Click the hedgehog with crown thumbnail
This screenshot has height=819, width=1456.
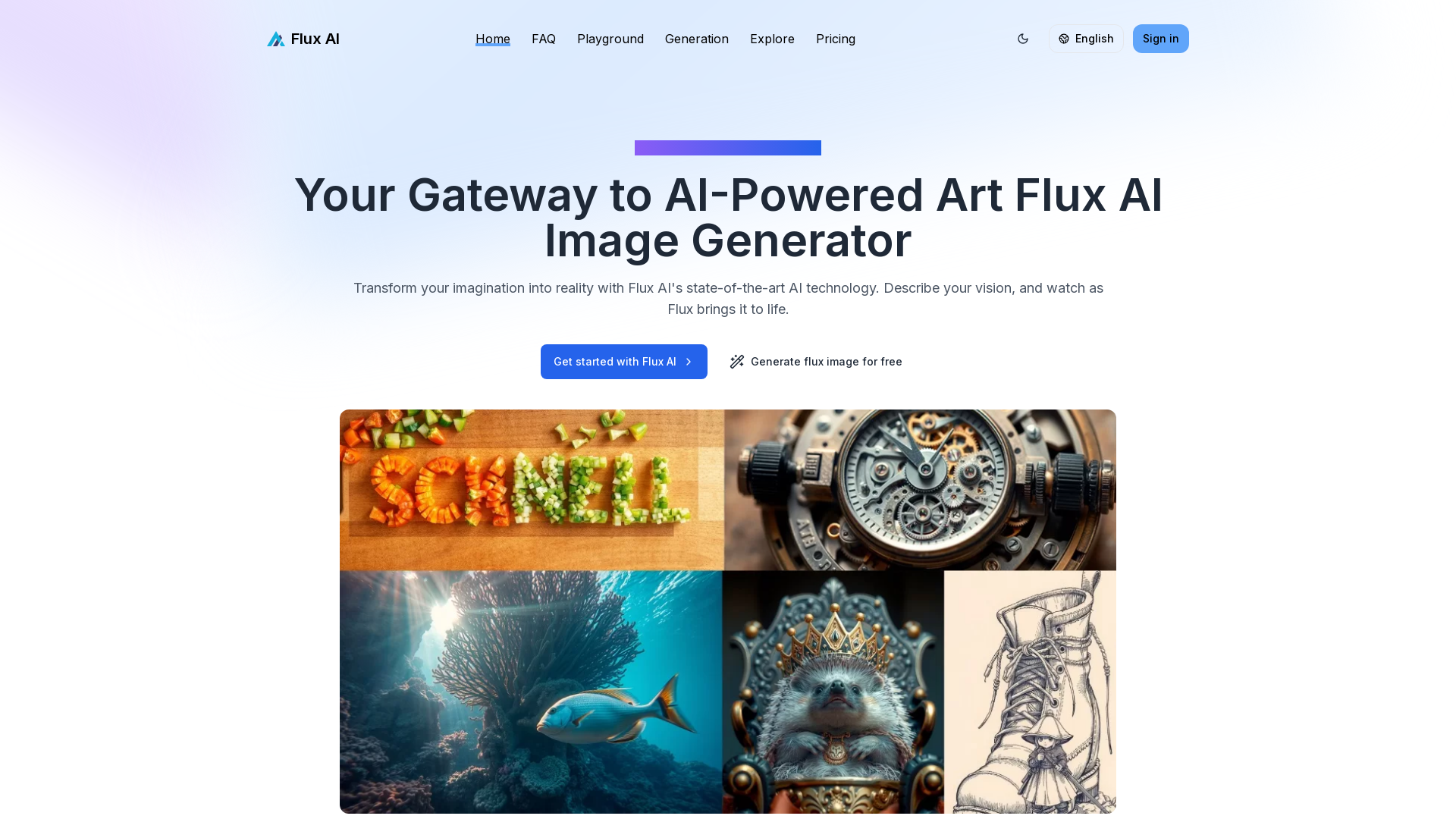pyautogui.click(x=832, y=692)
